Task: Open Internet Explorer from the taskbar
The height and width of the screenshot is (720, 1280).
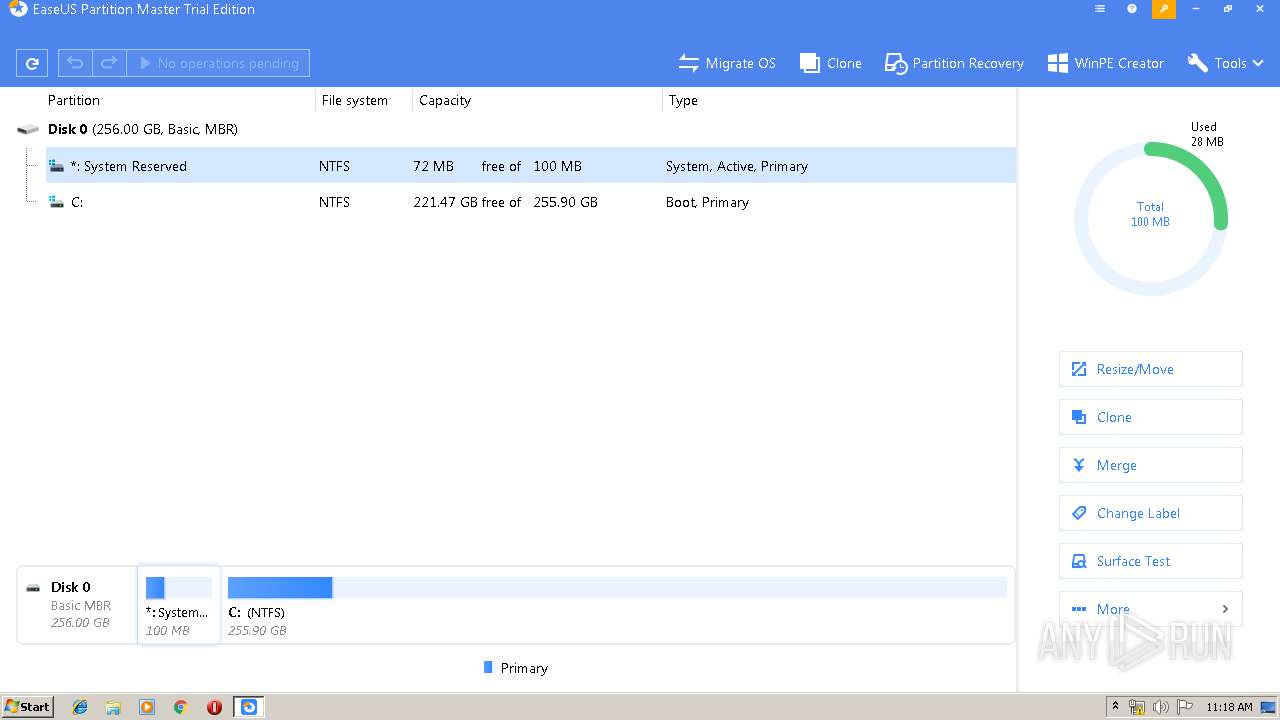Action: click(x=80, y=707)
